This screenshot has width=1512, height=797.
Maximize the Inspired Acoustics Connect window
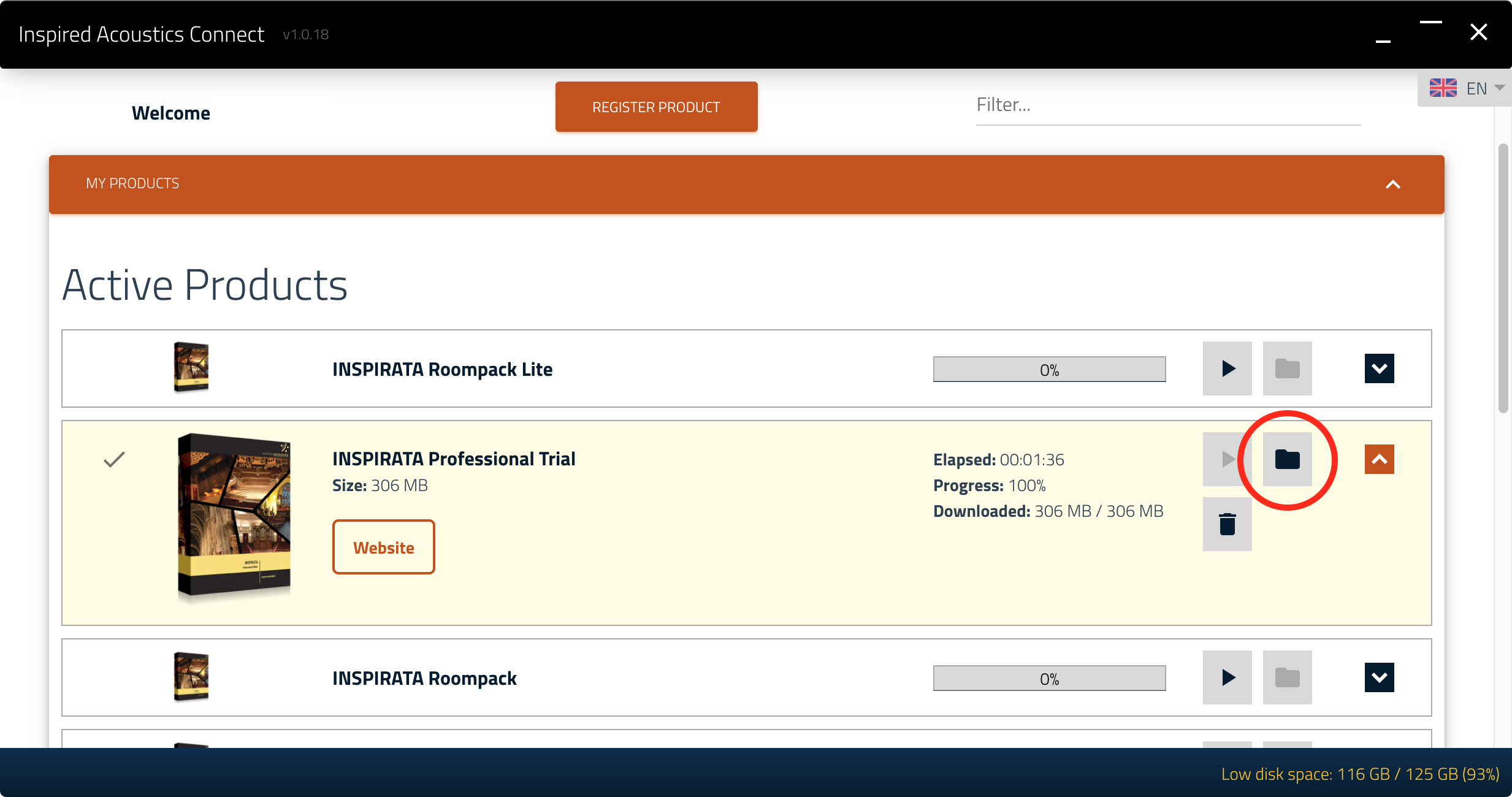pyautogui.click(x=1430, y=23)
